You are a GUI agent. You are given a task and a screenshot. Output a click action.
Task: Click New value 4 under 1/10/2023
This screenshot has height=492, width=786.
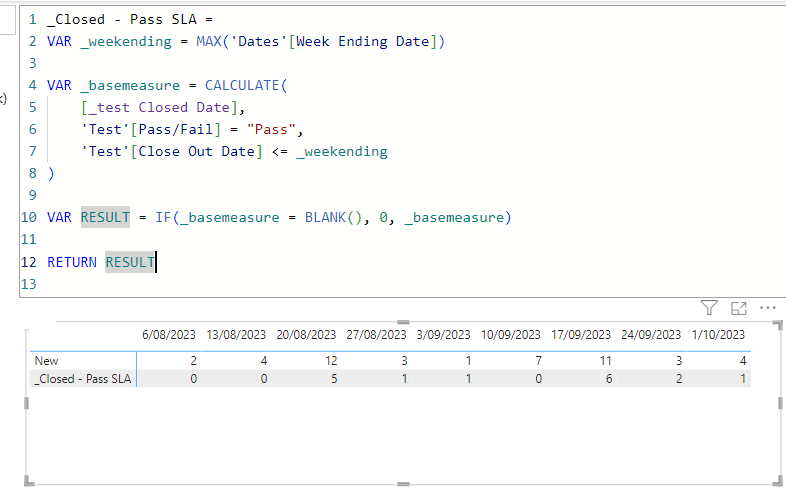tap(743, 361)
